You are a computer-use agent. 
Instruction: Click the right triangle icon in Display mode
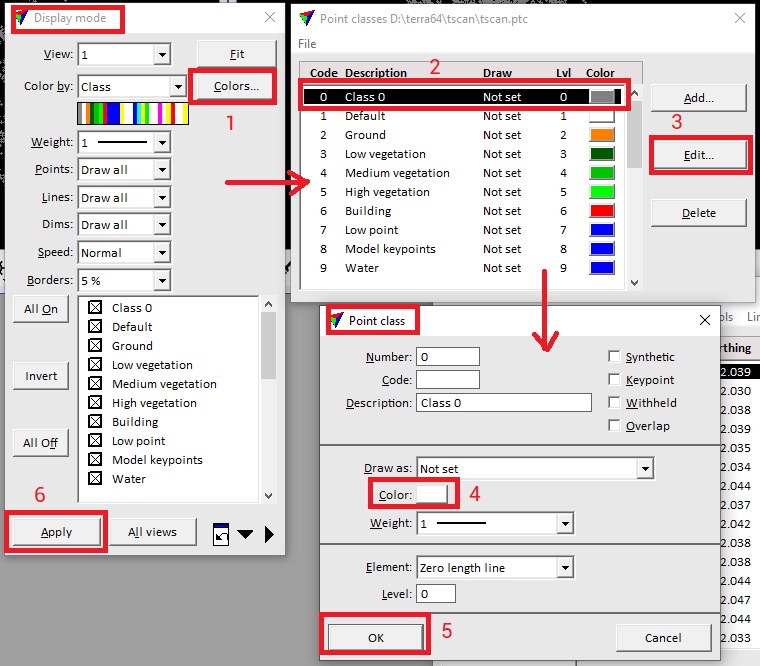269,534
